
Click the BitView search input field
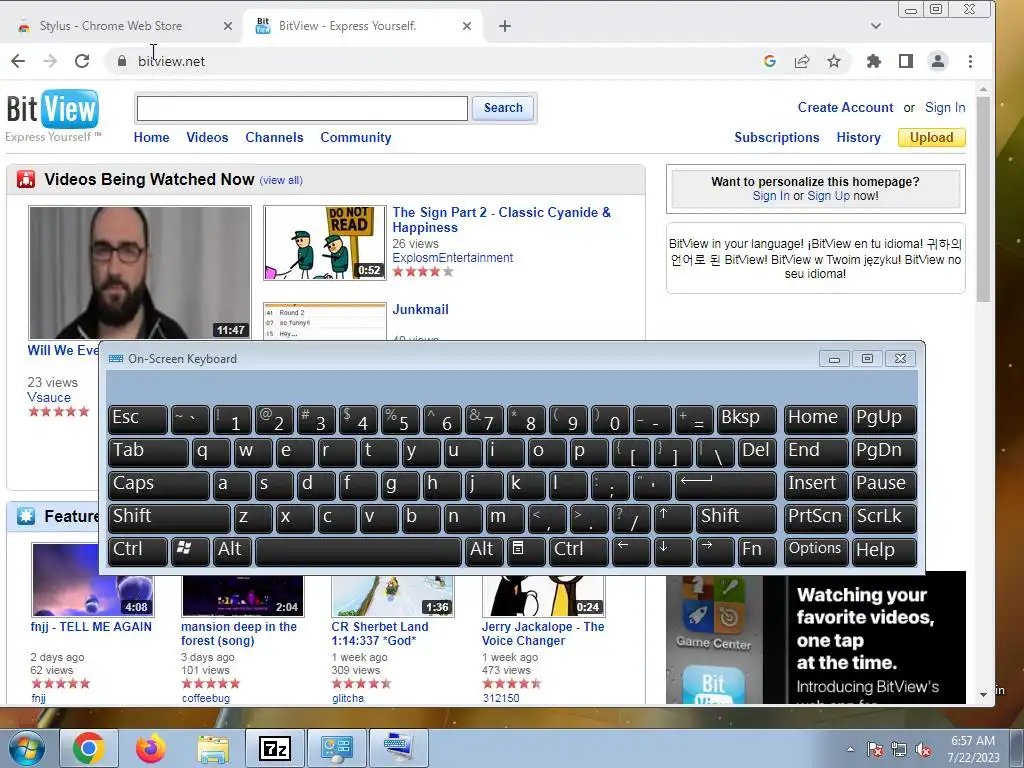[x=302, y=108]
